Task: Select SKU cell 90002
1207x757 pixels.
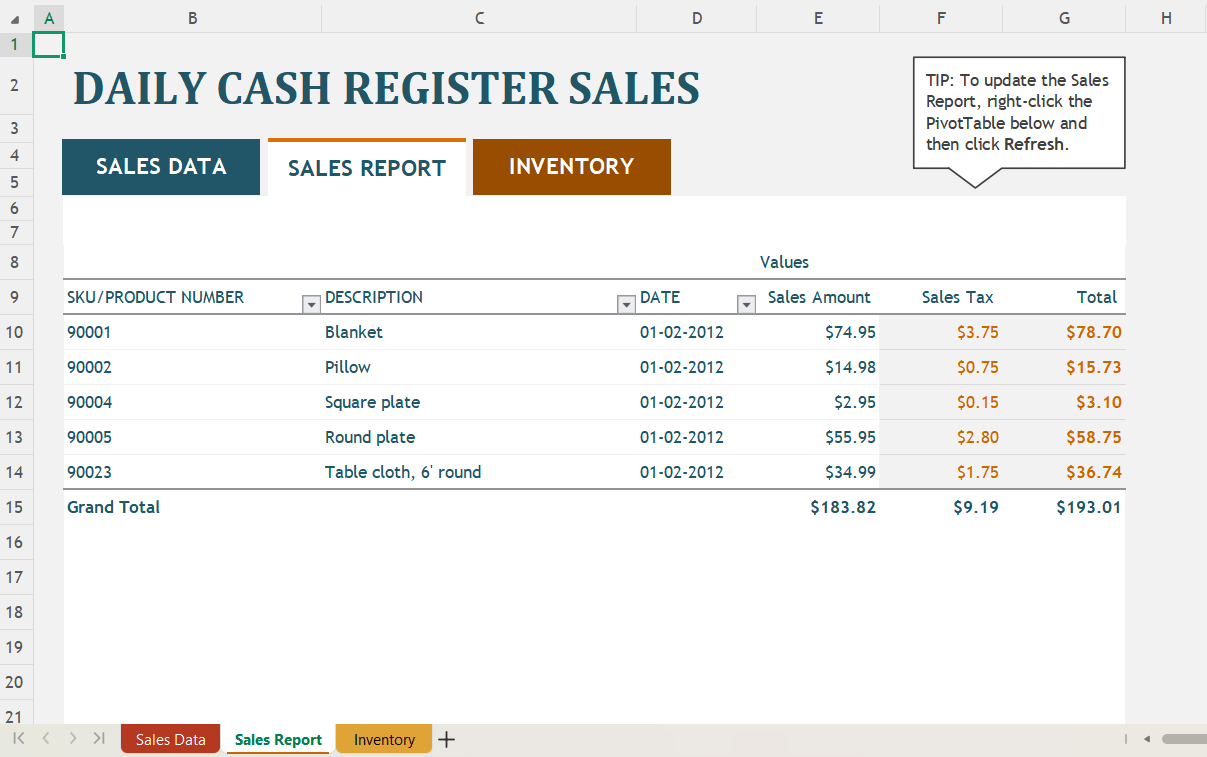Action: coord(192,367)
